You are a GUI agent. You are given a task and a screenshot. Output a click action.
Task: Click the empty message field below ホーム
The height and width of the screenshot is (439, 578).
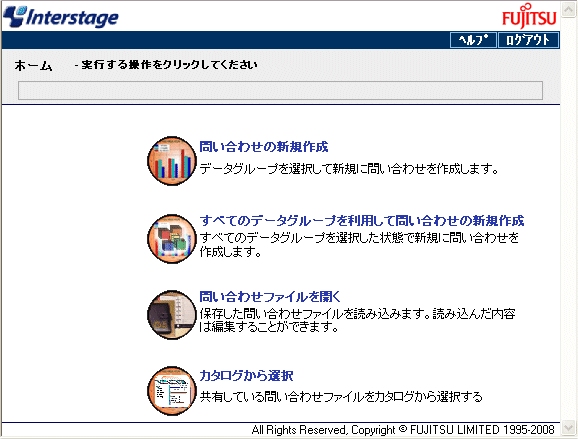click(280, 91)
